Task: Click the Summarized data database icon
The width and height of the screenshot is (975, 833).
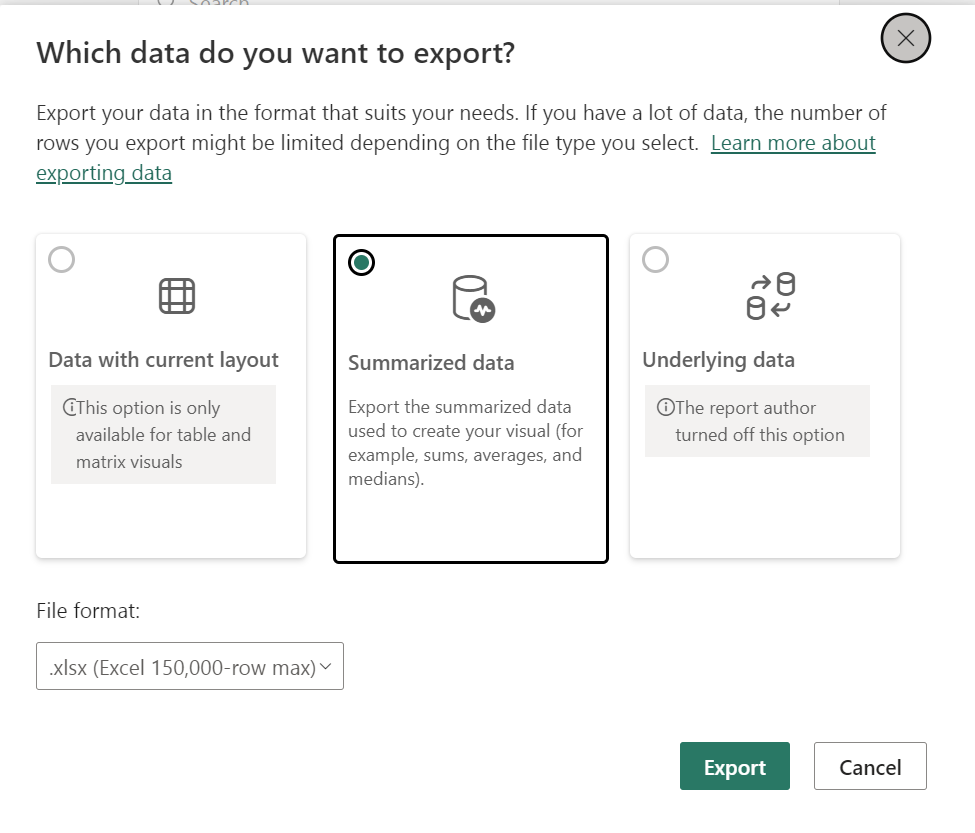Action: pyautogui.click(x=473, y=299)
